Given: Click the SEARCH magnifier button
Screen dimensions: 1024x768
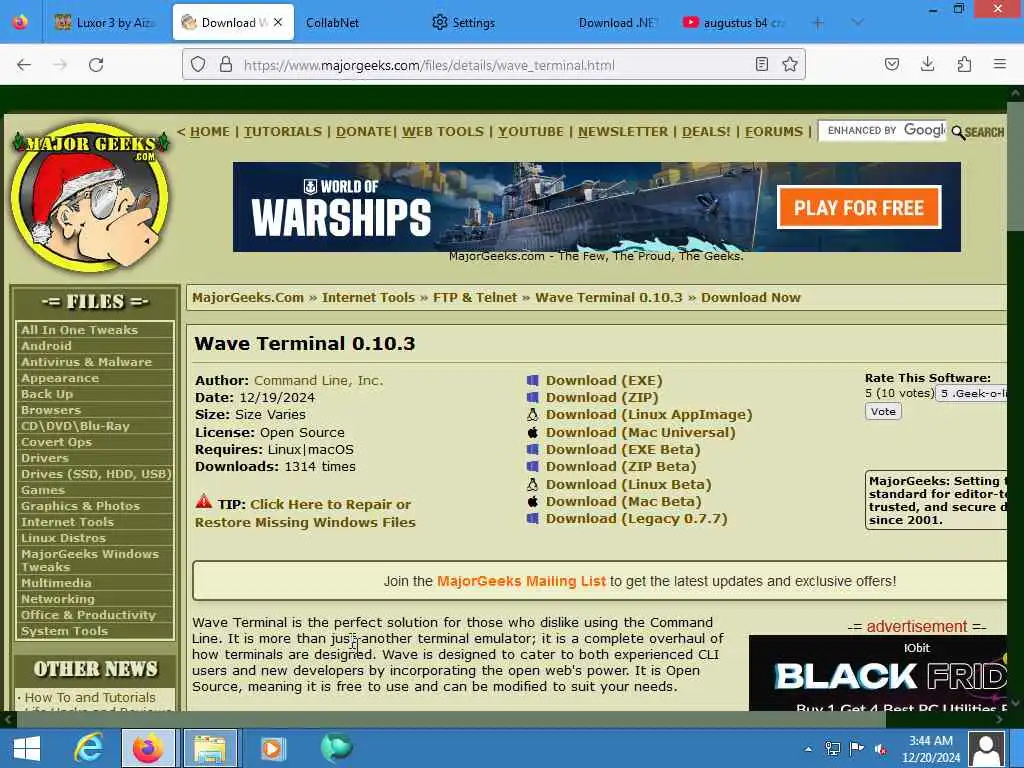Looking at the screenshot, I should tap(978, 132).
